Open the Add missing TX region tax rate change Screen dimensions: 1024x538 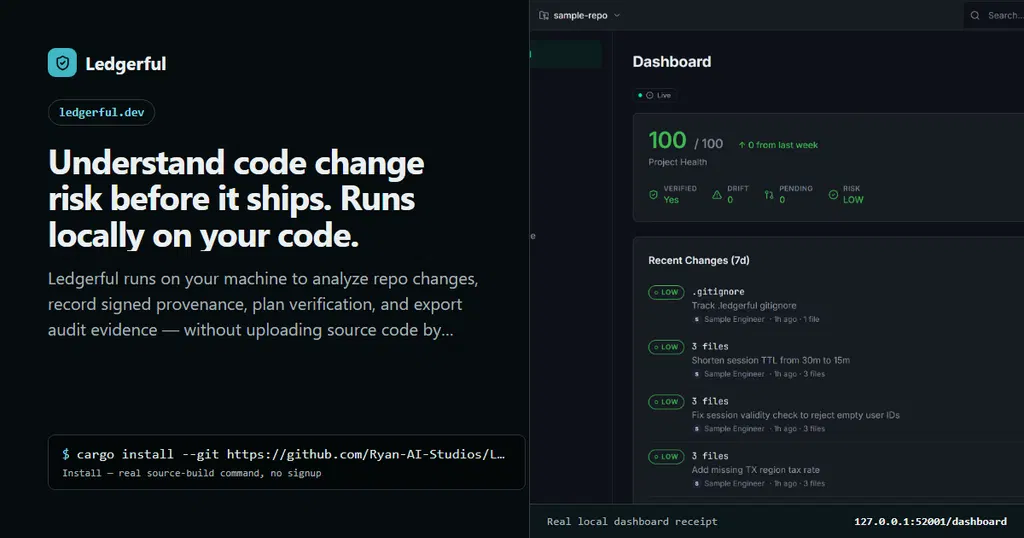click(836, 469)
